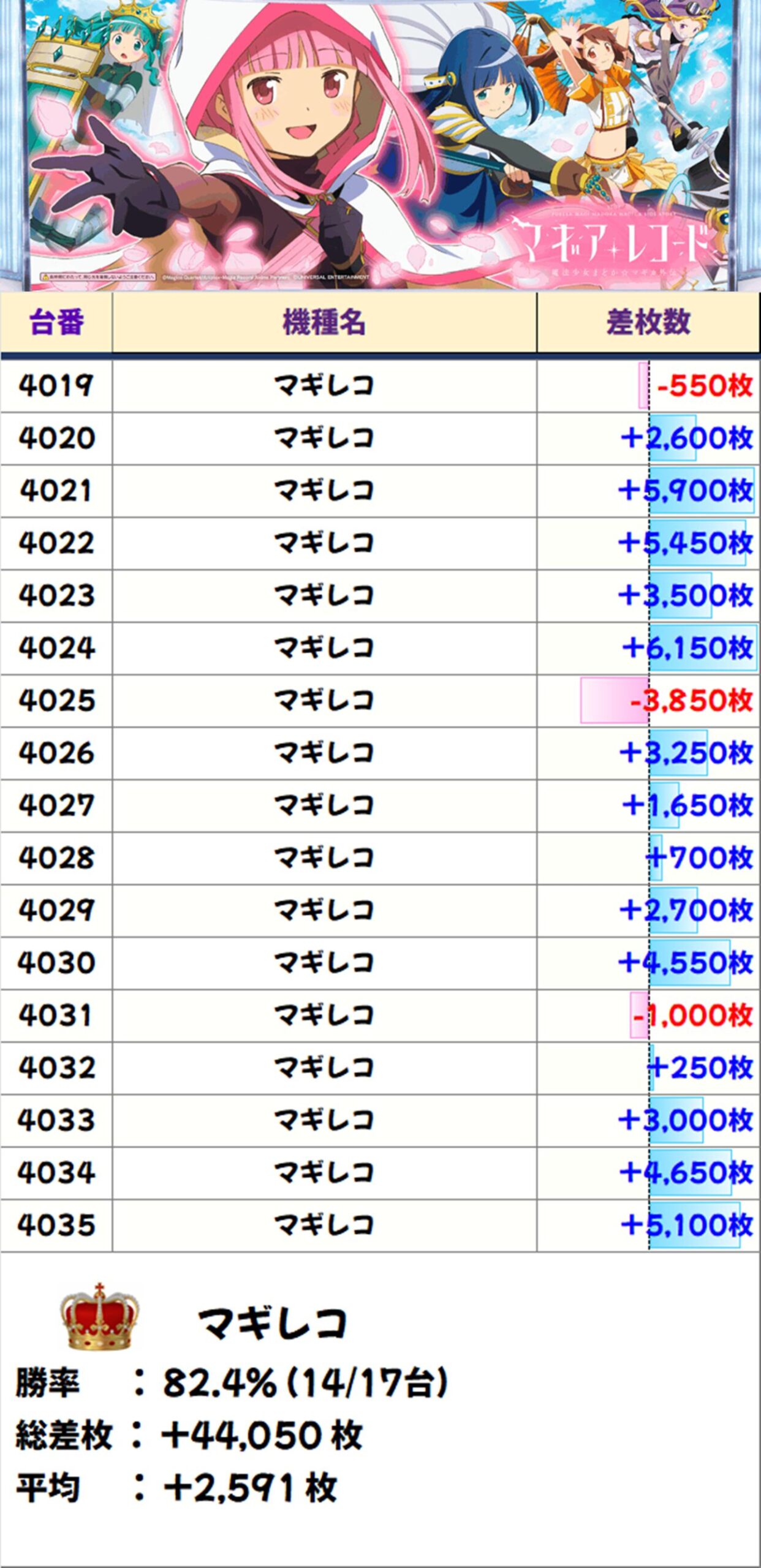Click マギレコ name in row 4030

[x=324, y=963]
